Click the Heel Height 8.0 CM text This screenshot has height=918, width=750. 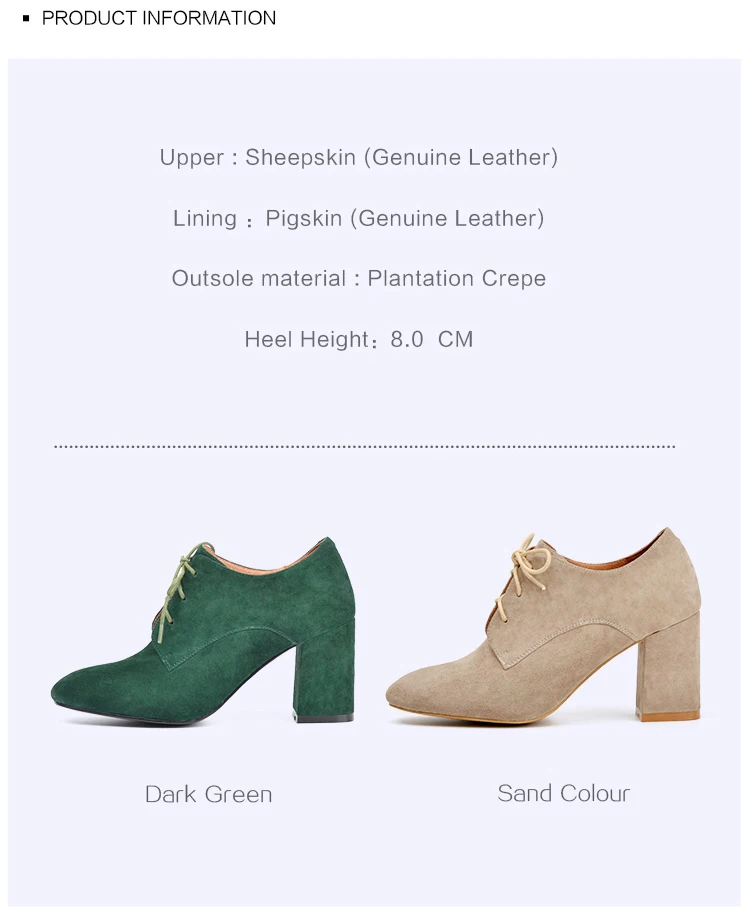click(x=358, y=339)
